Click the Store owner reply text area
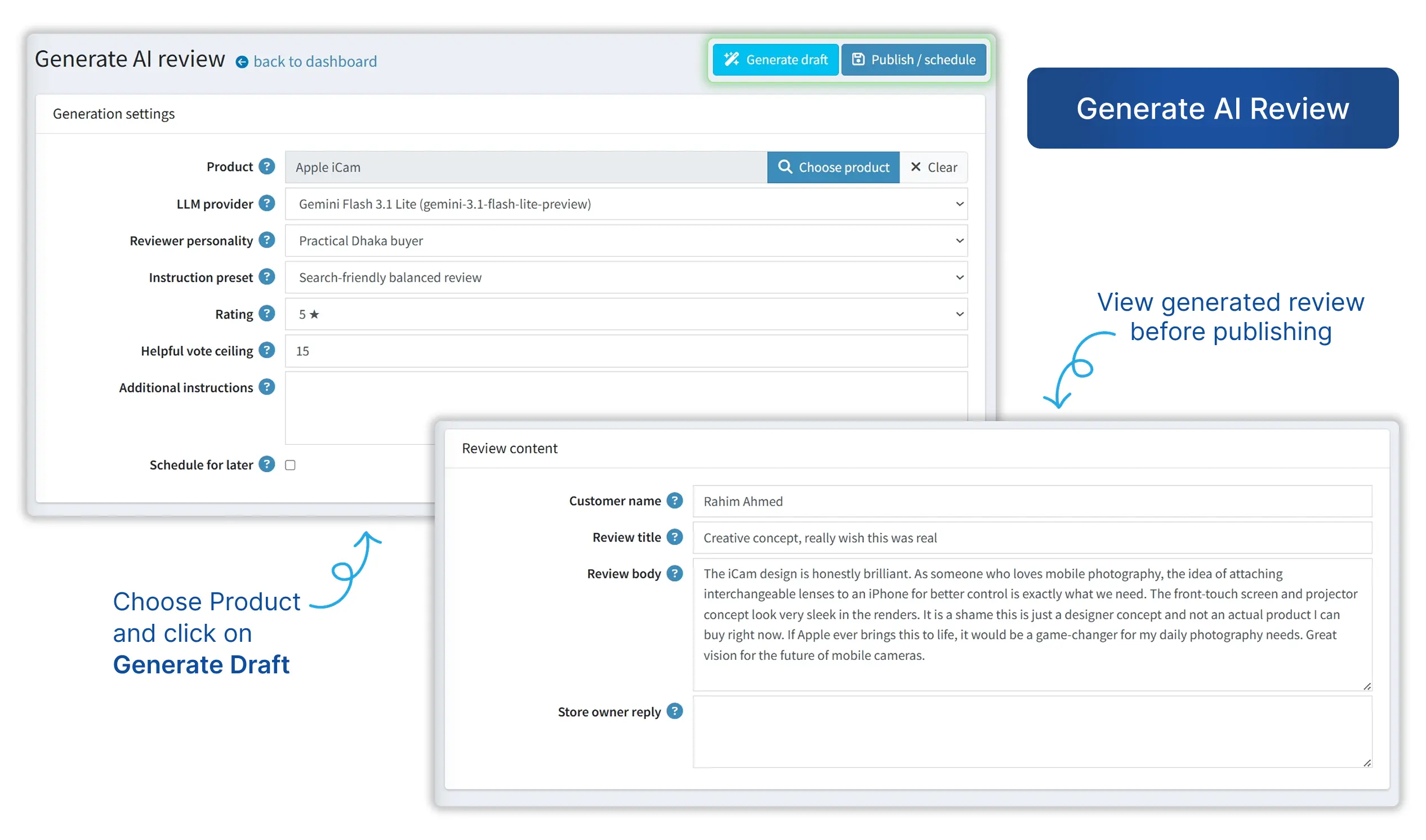1426x840 pixels. coord(1032,731)
